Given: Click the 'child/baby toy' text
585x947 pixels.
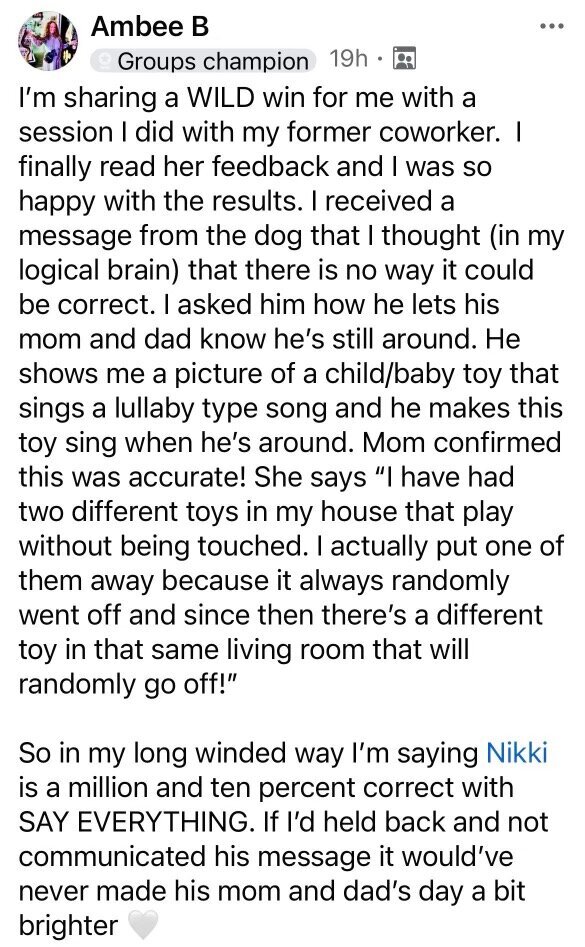Looking at the screenshot, I should [x=414, y=374].
